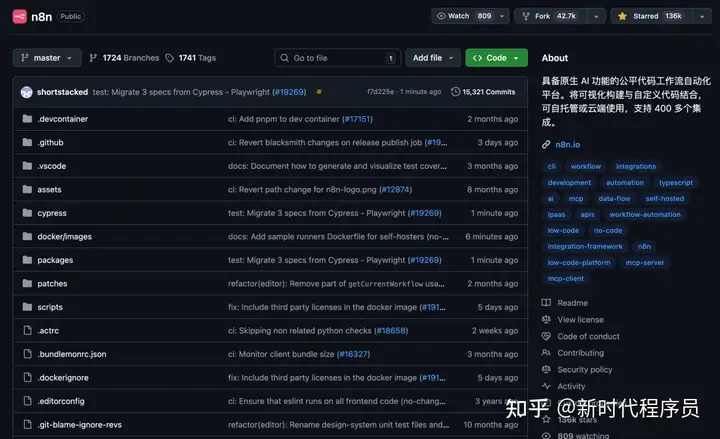Viewport: 720px width, 439px height.
Task: Open the View license link
Action: (x=580, y=320)
